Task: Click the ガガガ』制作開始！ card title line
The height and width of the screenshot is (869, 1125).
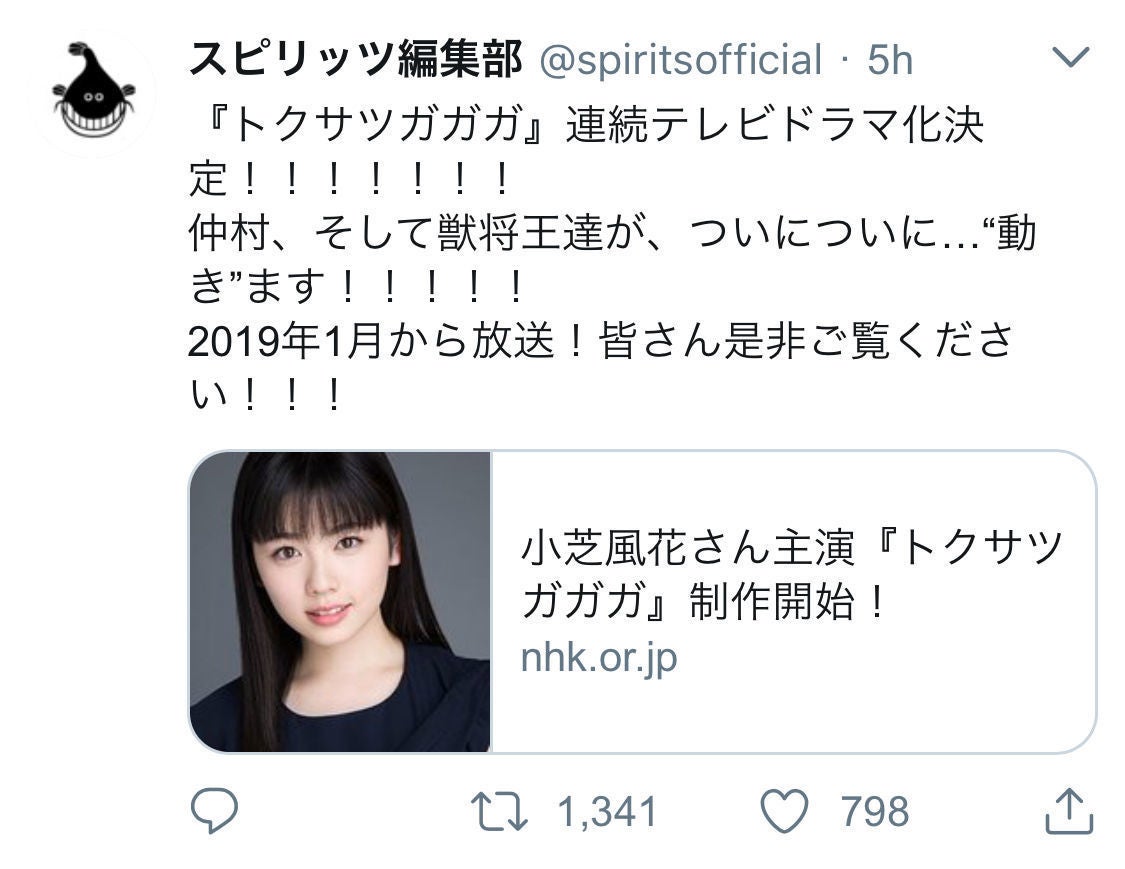Action: pos(705,601)
